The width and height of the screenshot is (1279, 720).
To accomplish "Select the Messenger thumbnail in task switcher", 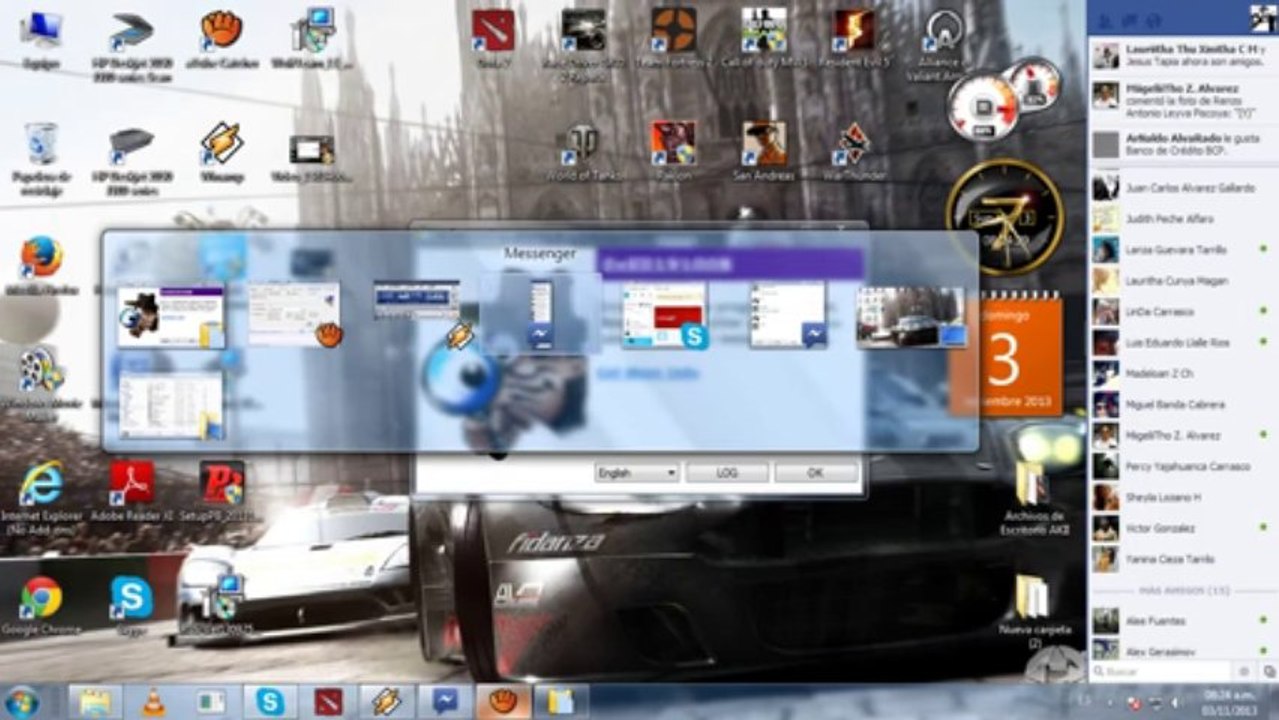I will click(540, 315).
